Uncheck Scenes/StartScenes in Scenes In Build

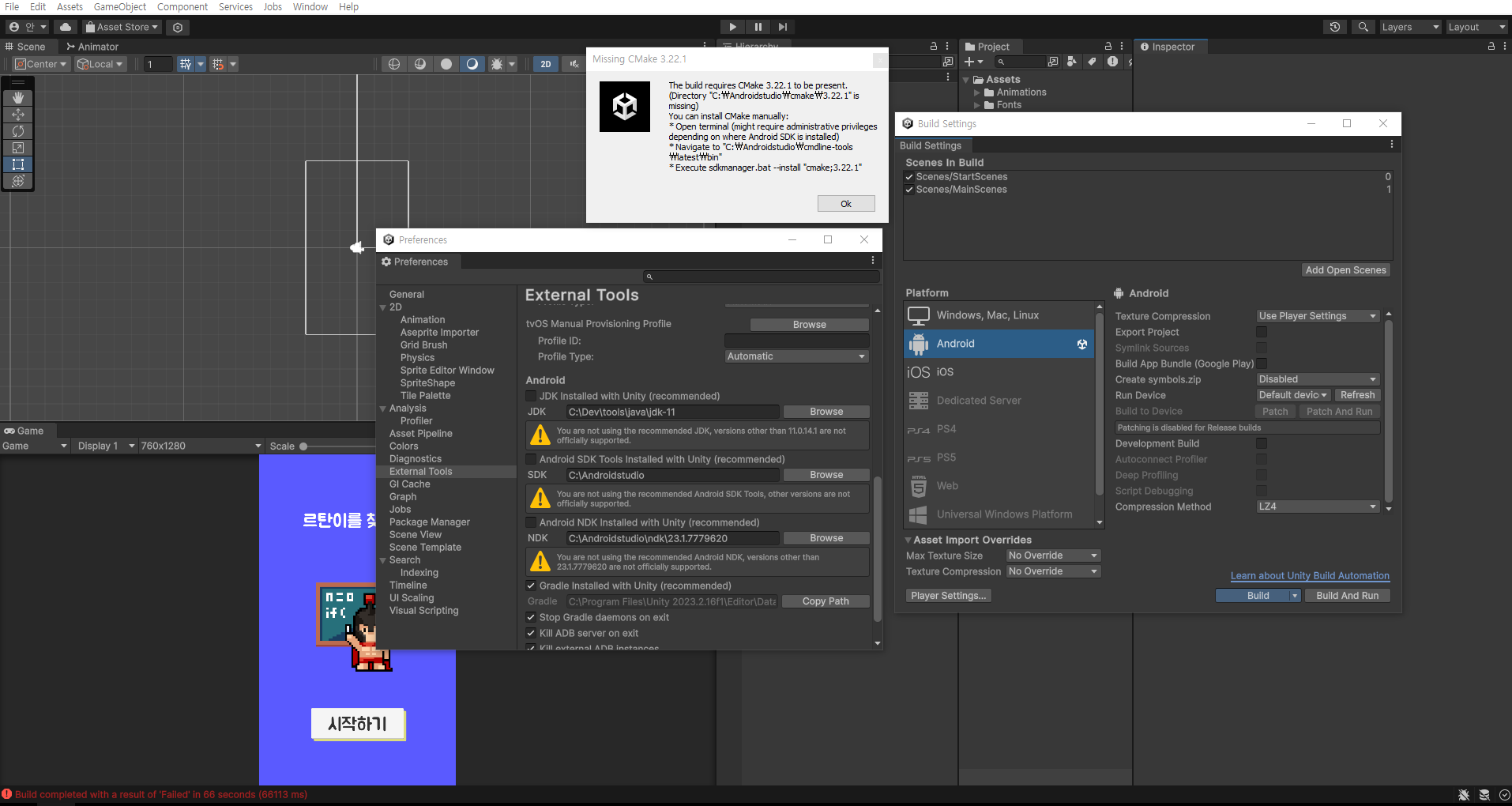point(909,177)
